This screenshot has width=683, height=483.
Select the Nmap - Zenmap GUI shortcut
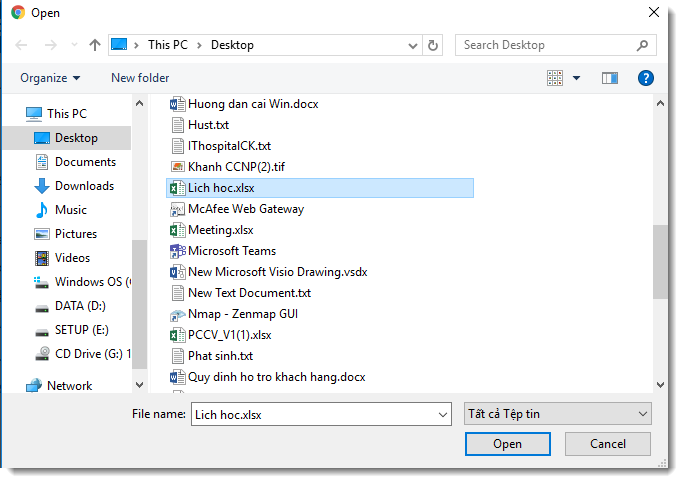(242, 314)
